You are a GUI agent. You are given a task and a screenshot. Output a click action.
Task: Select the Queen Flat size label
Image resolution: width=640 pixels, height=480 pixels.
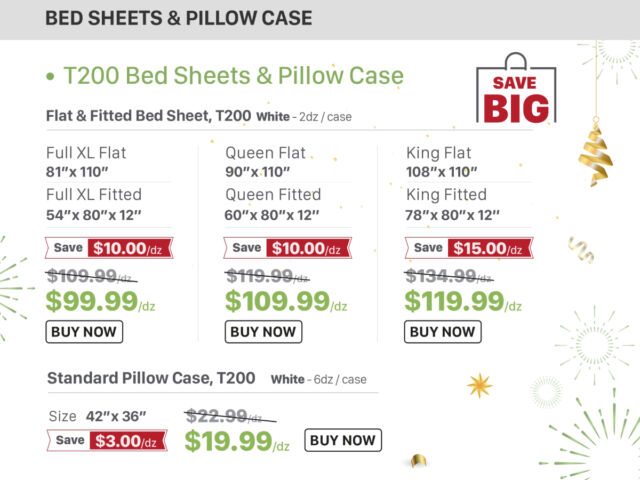(265, 153)
